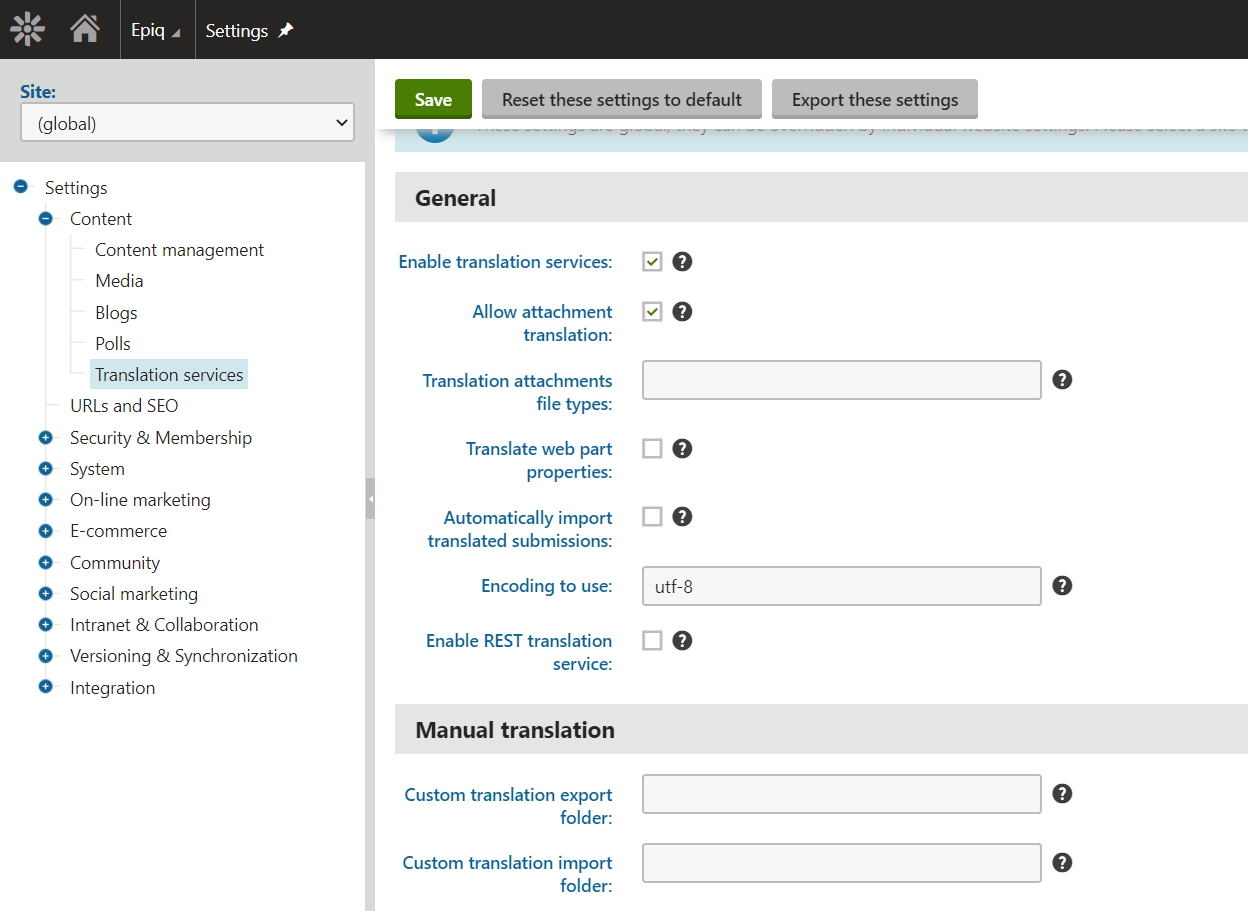Viewport: 1248px width, 911px height.
Task: Show help for Custom translation export folder
Action: [x=1062, y=794]
